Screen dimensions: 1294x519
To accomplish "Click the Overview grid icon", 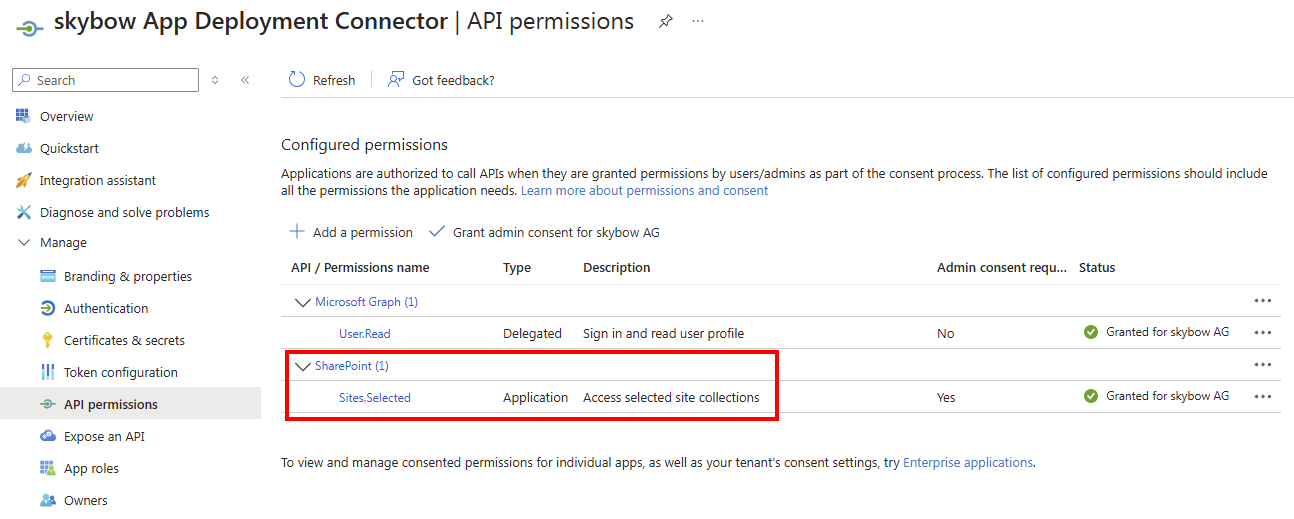I will tap(24, 116).
